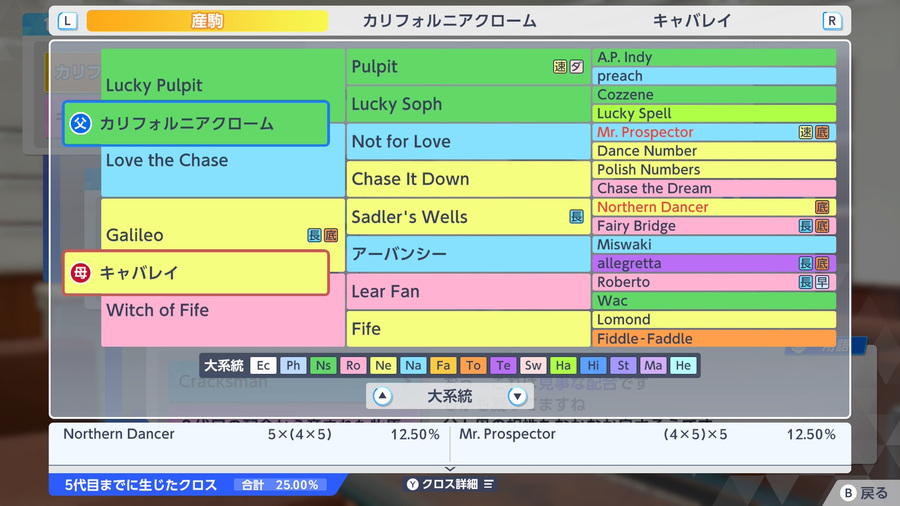Click the Ec lineage color swatch

click(263, 365)
